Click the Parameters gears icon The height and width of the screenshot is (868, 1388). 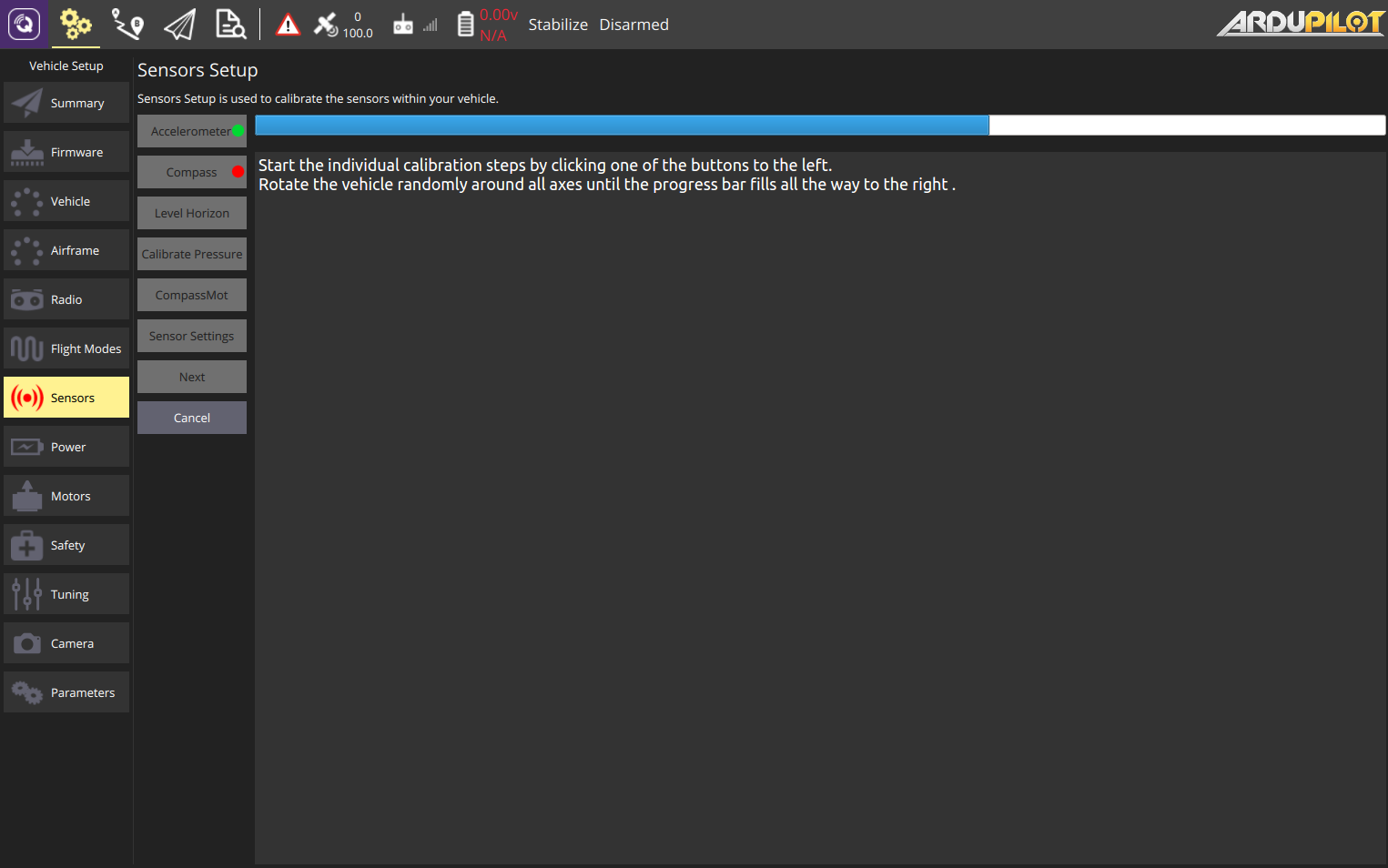pos(27,692)
